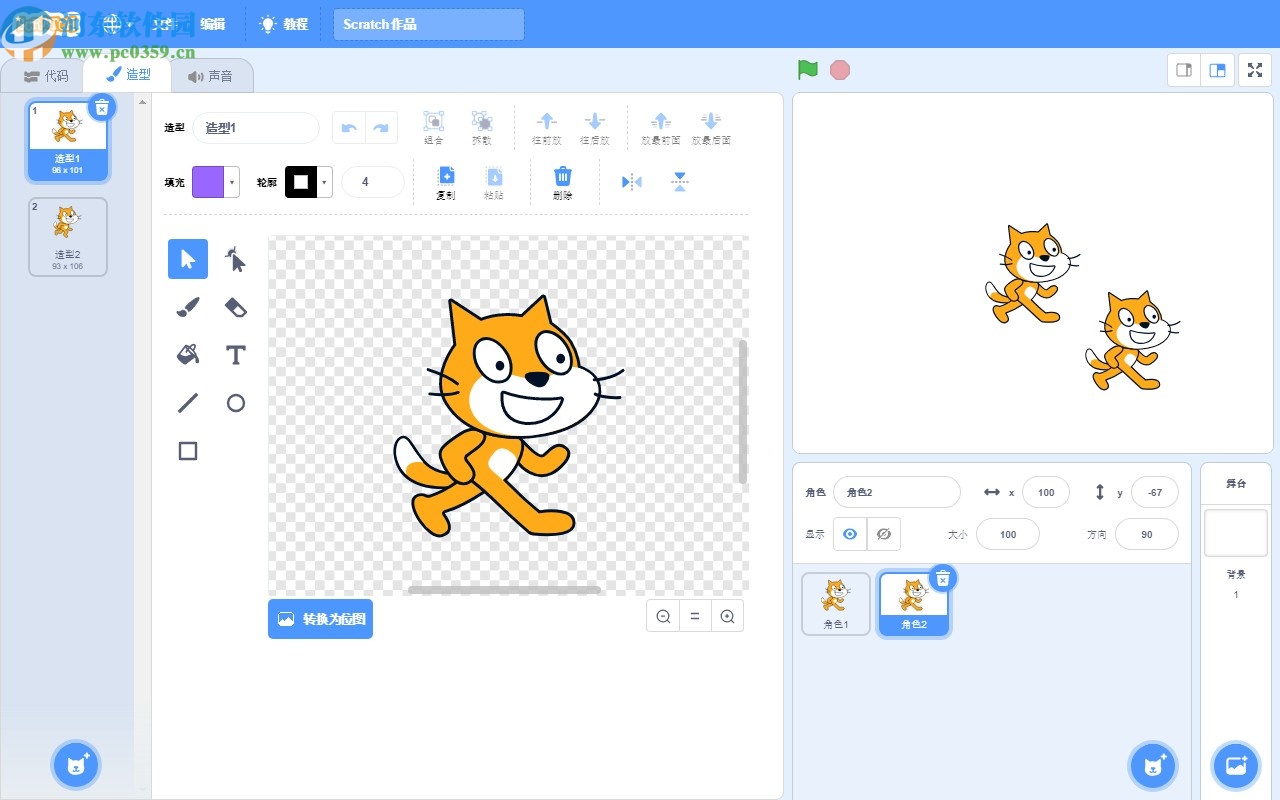The image size is (1280, 800).
Task: Click the green flag to run
Action: point(807,69)
